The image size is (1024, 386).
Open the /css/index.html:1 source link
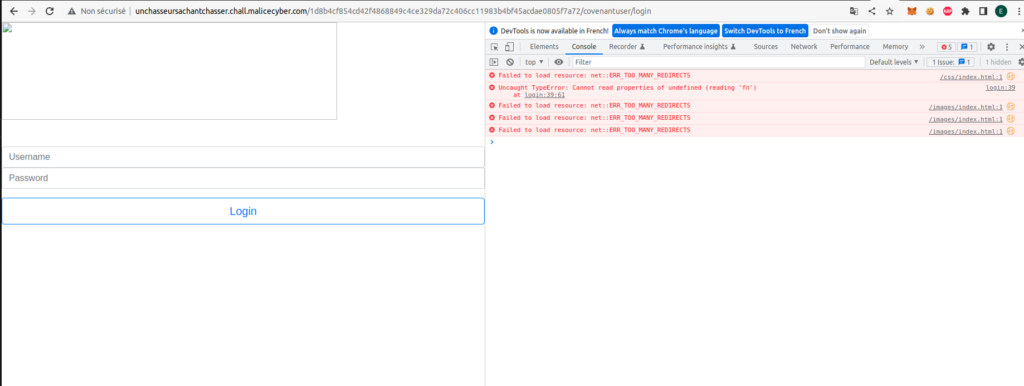[971, 77]
